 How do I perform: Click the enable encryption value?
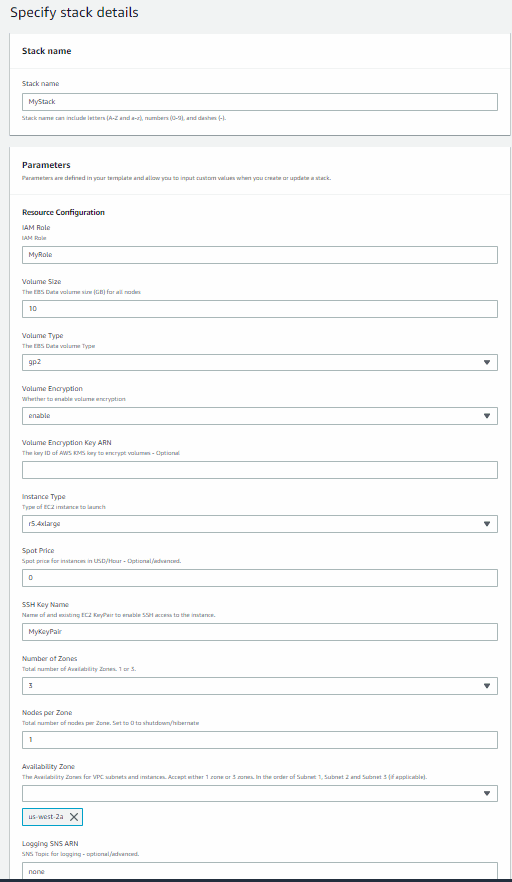[x=39, y=416]
